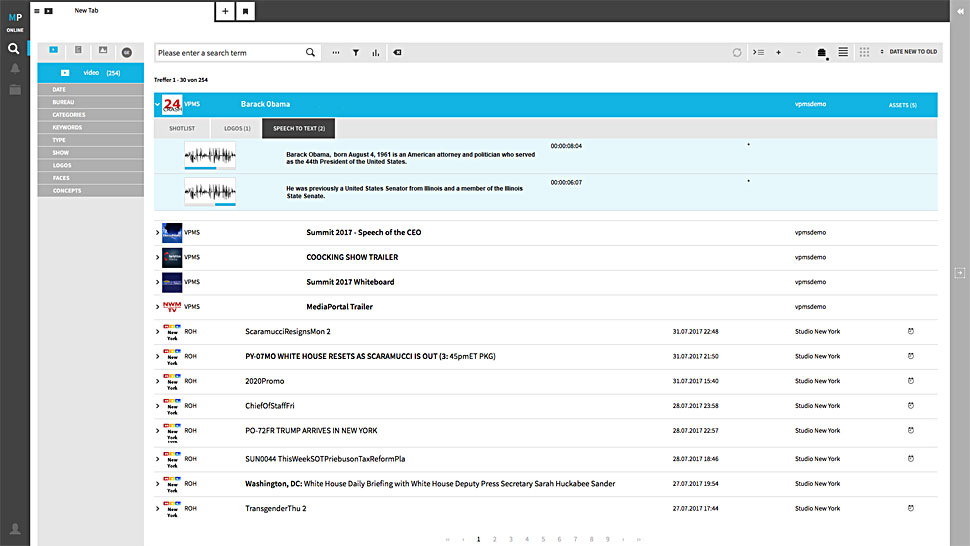Open the funnel filter icon

[356, 53]
